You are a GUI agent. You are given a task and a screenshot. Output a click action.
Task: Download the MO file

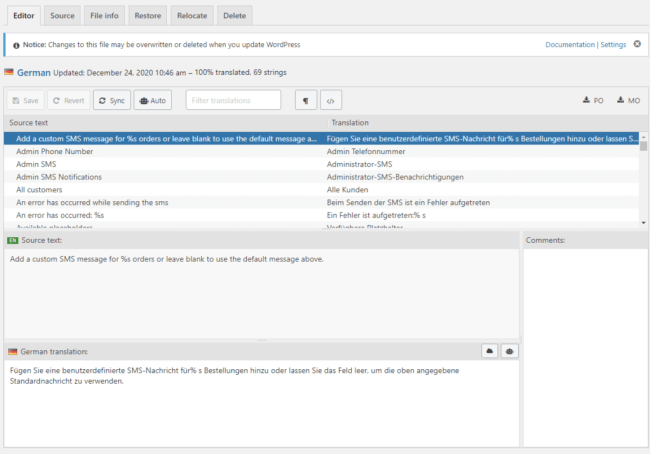click(628, 100)
